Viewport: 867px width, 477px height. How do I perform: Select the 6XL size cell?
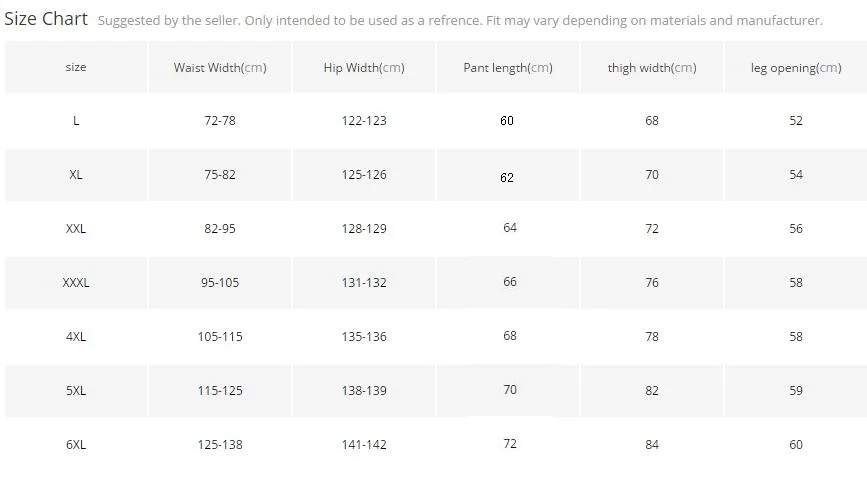[76, 444]
